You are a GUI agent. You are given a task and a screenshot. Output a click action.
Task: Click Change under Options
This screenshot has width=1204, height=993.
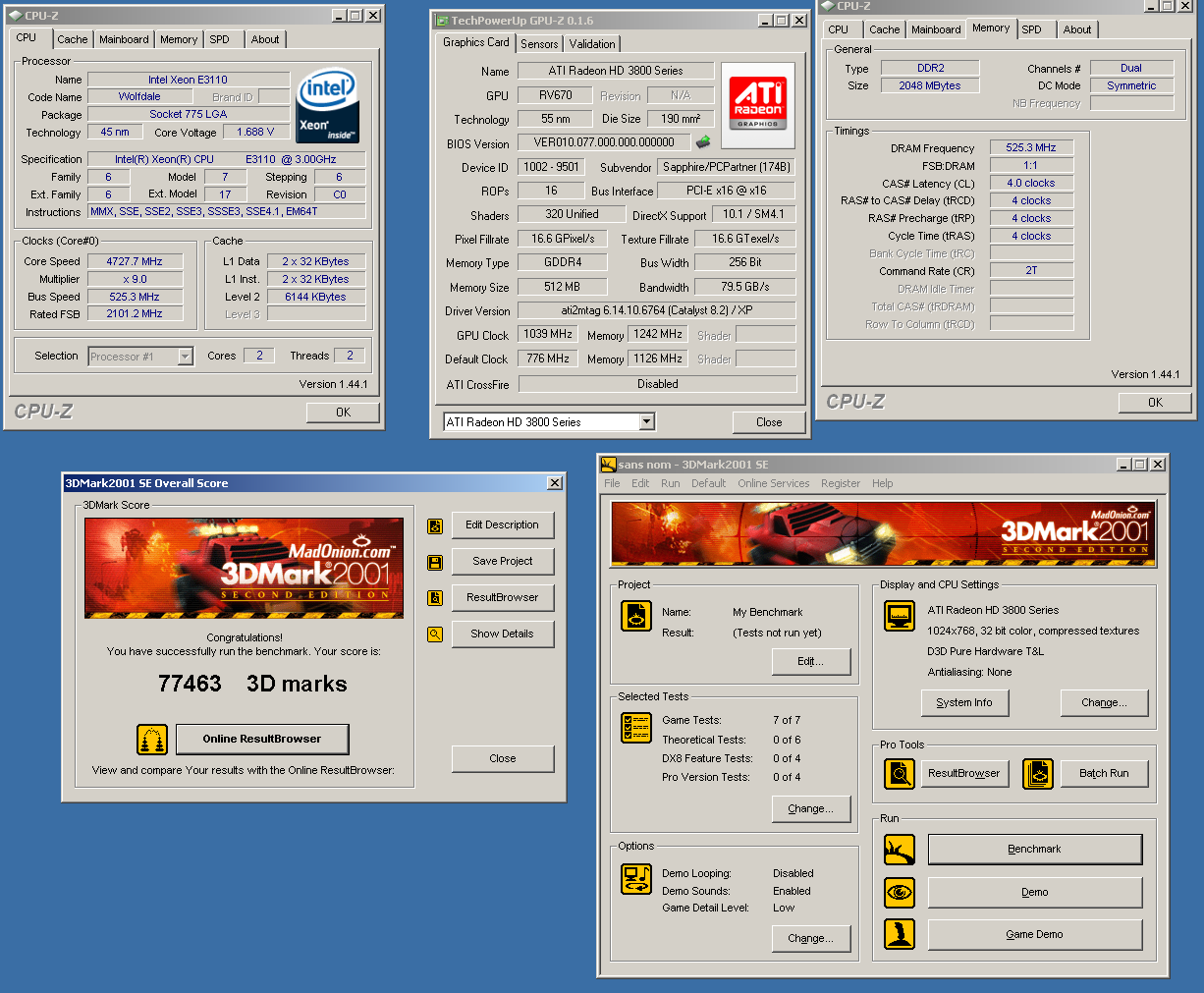(x=810, y=939)
